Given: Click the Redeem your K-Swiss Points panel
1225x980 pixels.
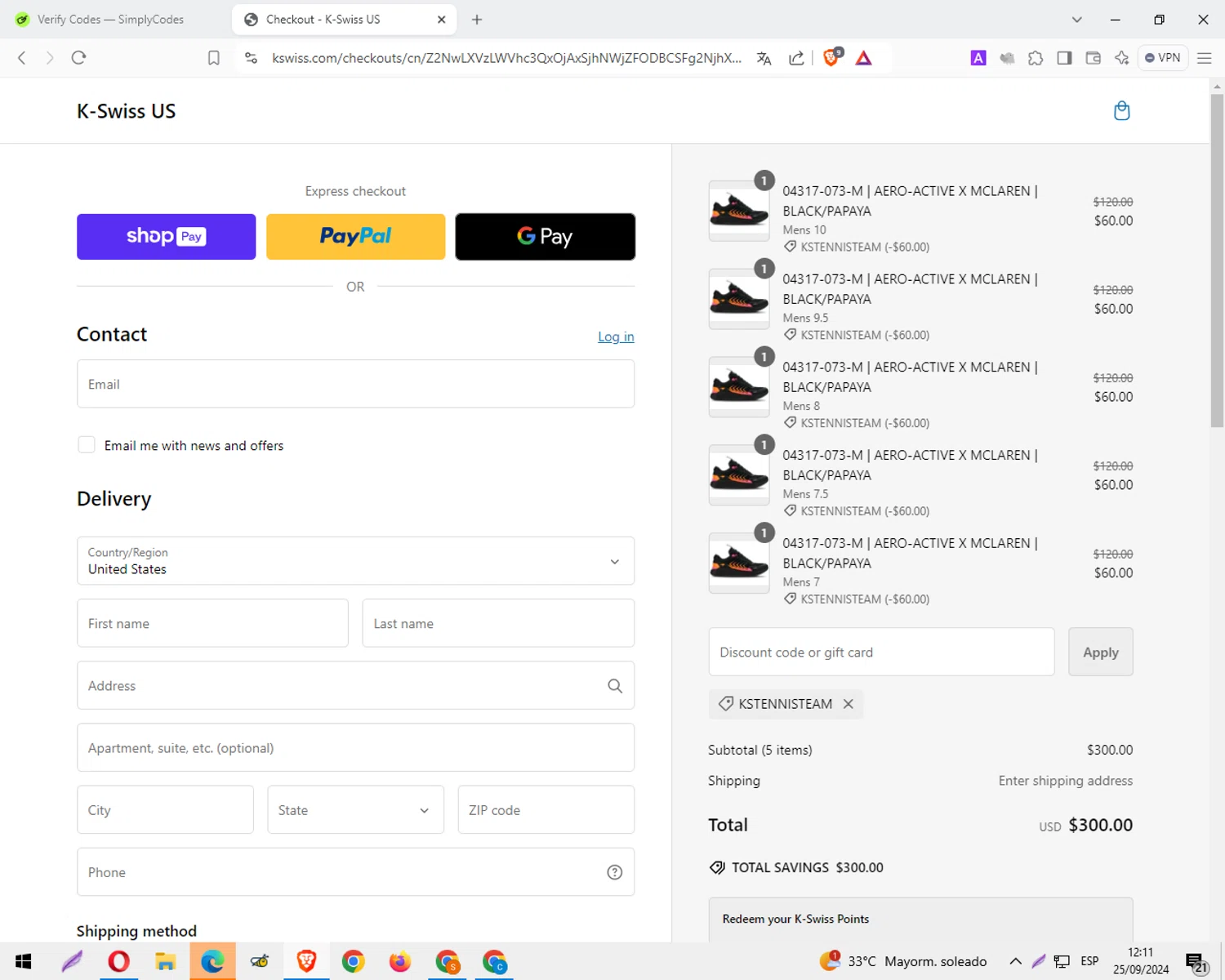Looking at the screenshot, I should (920, 920).
